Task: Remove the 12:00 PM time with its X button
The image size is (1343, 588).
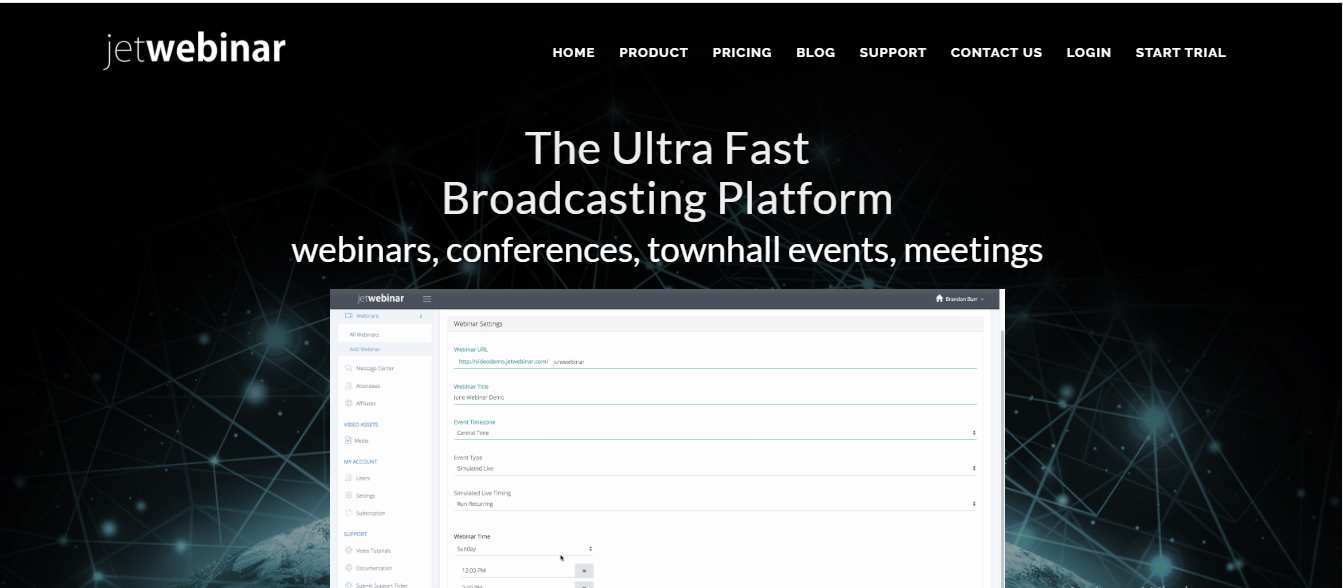Action: pos(584,570)
